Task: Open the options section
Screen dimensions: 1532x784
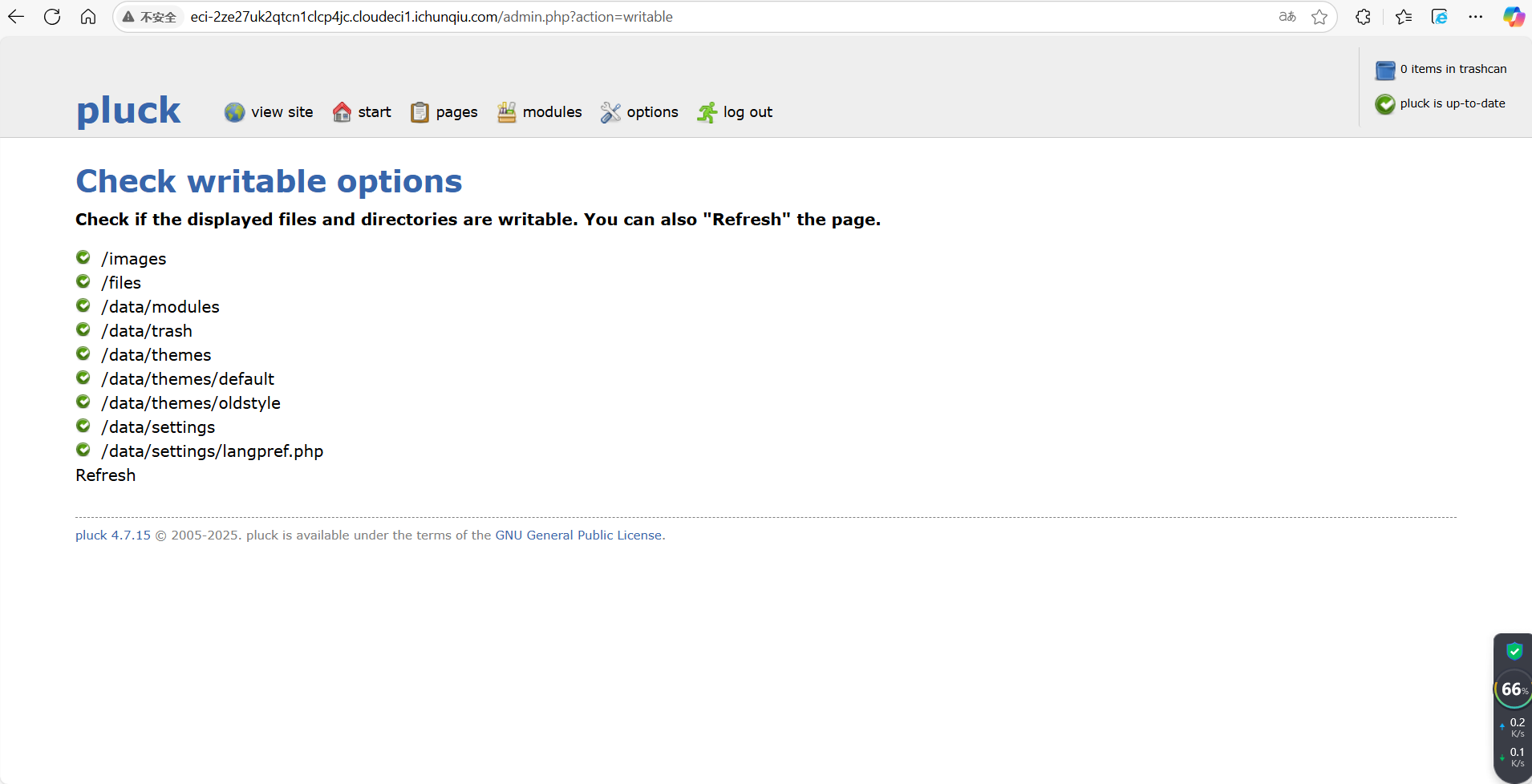Action: tap(652, 112)
